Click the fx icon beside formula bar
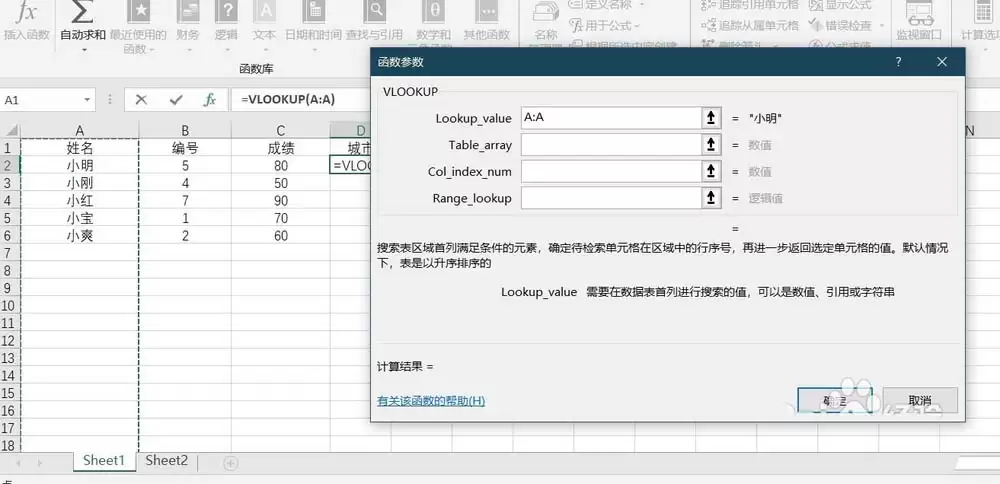This screenshot has height=484, width=1000. (x=210, y=99)
